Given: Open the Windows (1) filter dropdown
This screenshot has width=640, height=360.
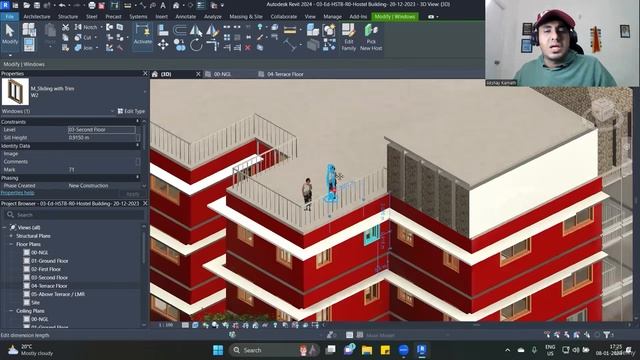Looking at the screenshot, I should tap(112, 111).
